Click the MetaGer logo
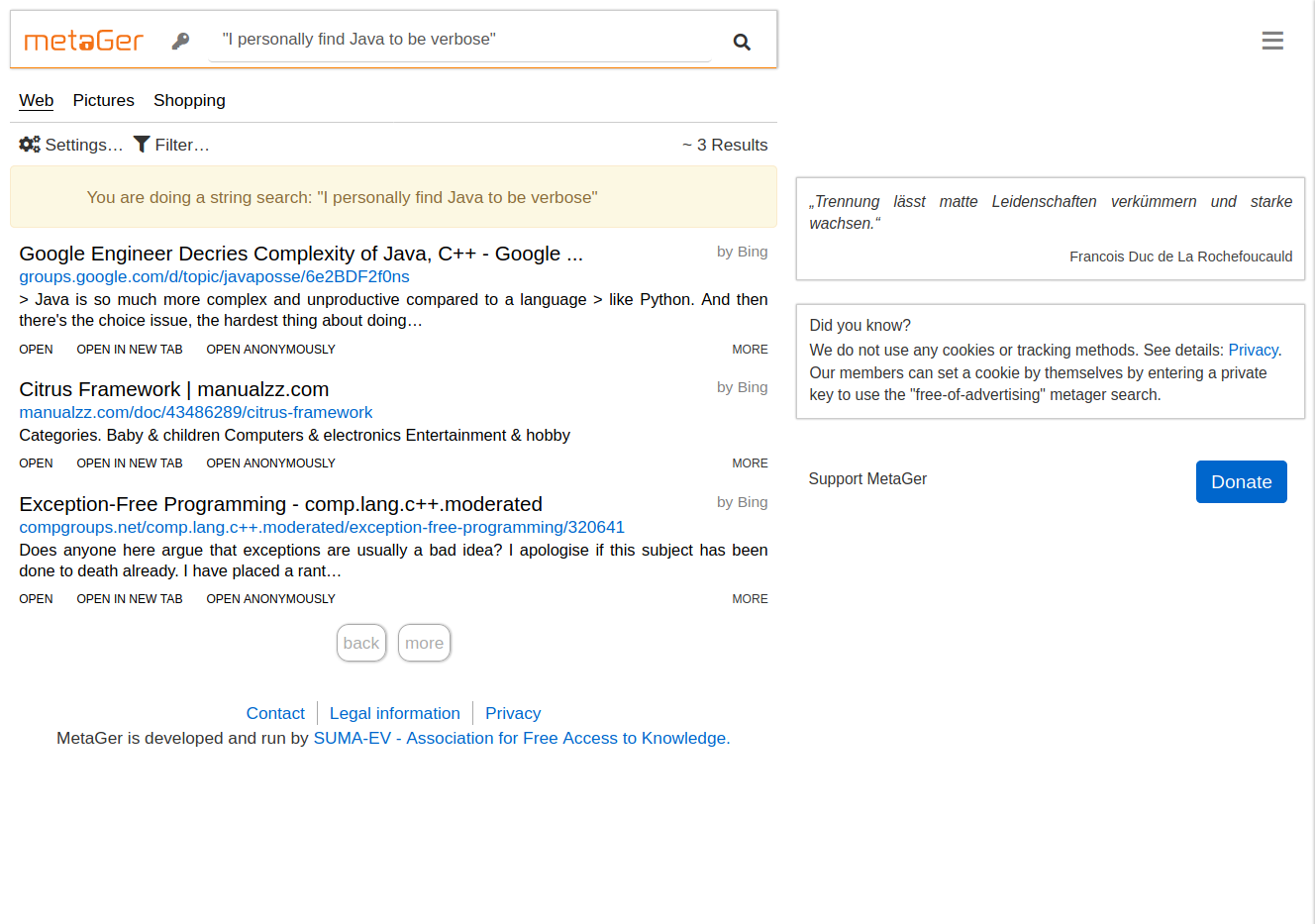 (x=84, y=41)
